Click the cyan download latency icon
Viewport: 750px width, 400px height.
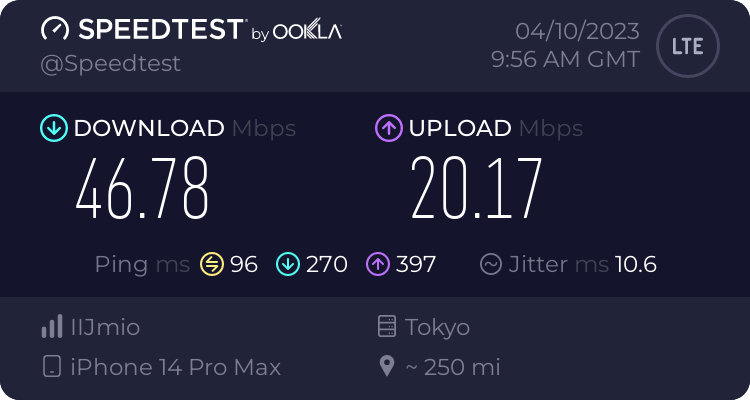(x=288, y=264)
